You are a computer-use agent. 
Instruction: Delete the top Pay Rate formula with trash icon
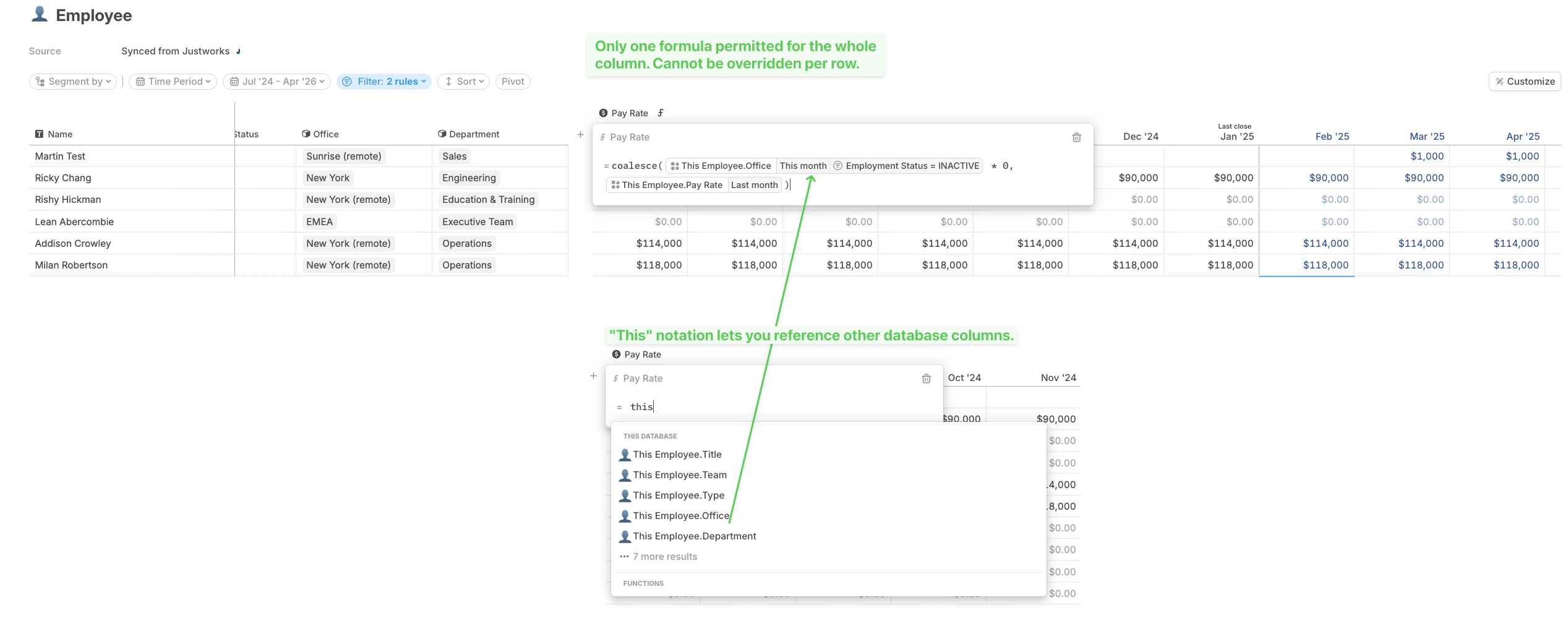coord(1077,137)
